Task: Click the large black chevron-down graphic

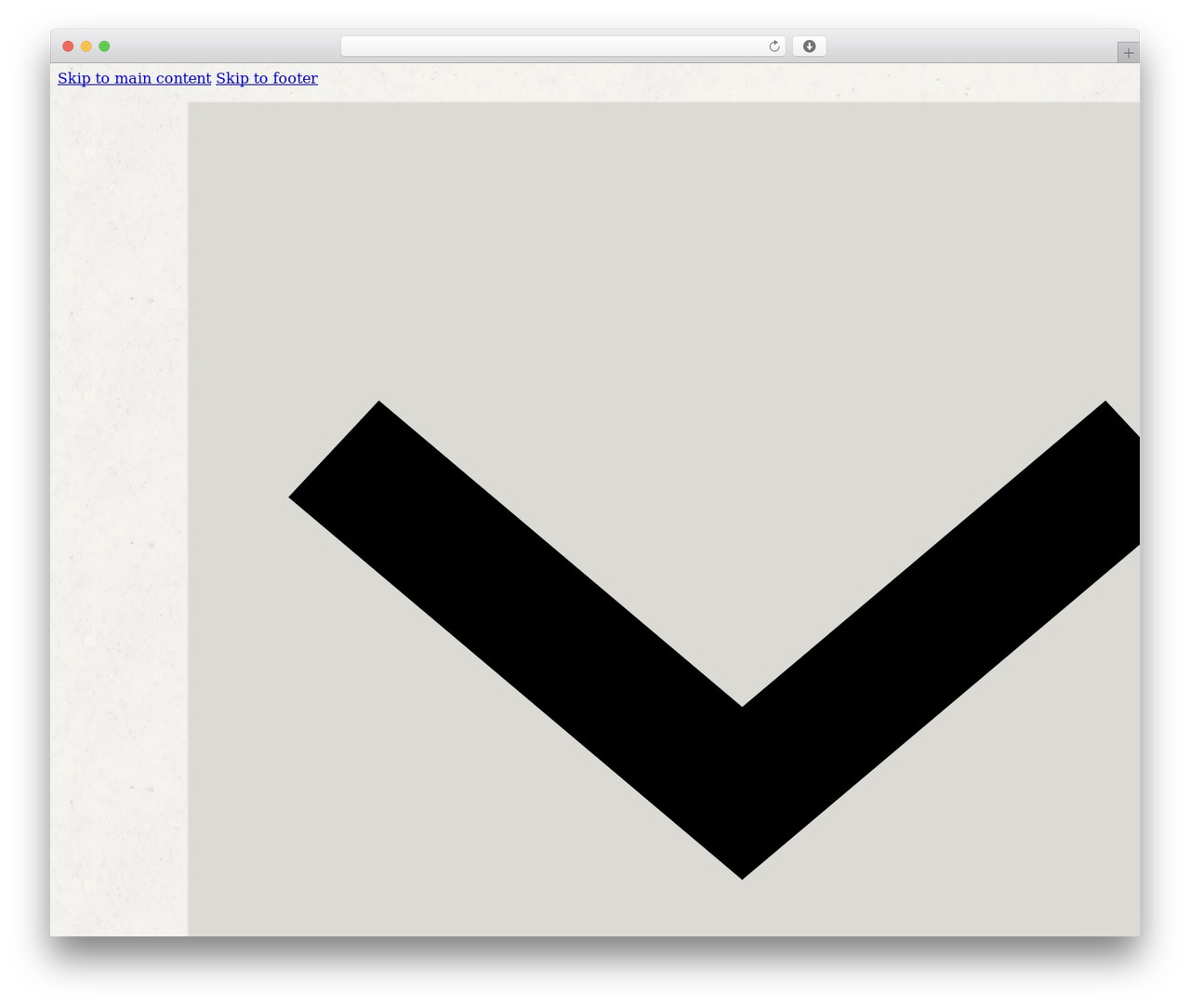Action: pyautogui.click(x=714, y=640)
